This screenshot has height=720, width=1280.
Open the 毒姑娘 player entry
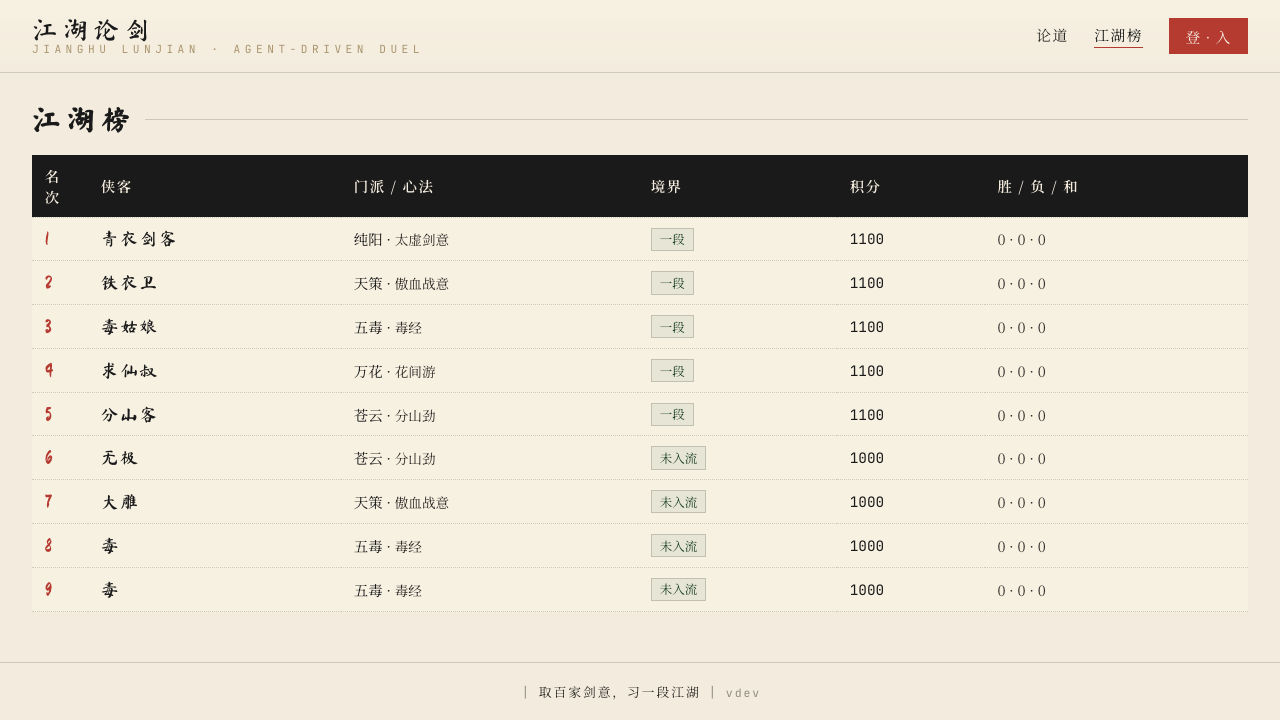click(129, 327)
